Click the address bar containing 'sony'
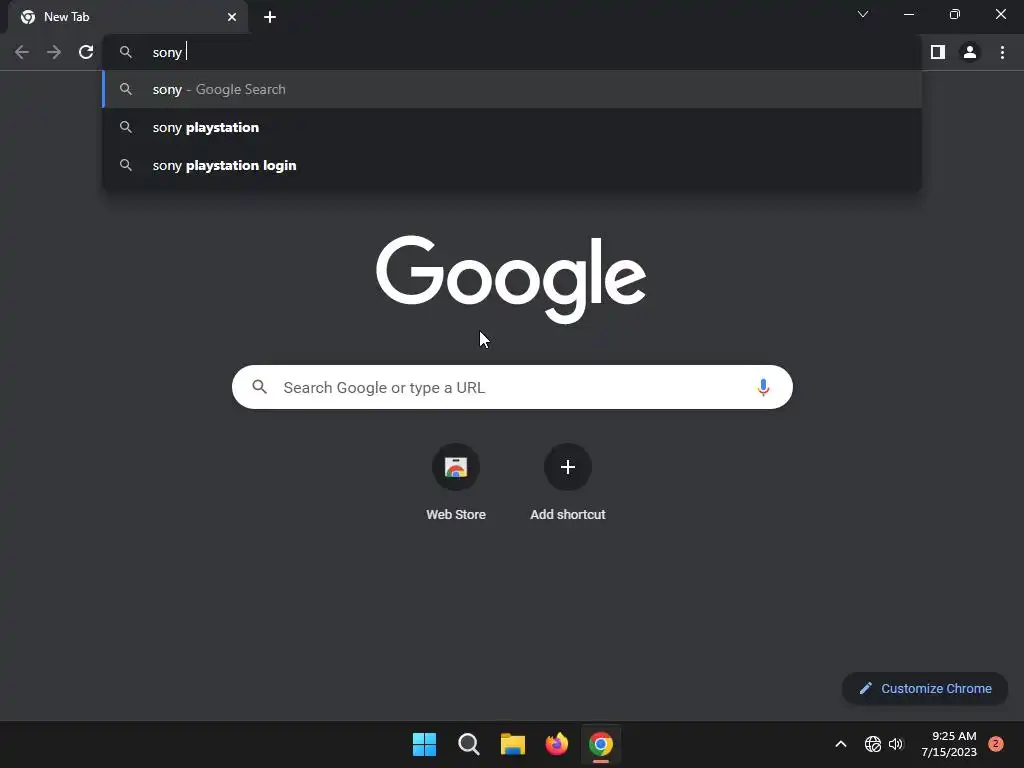Screen dimensions: 1024x768 tap(512, 52)
